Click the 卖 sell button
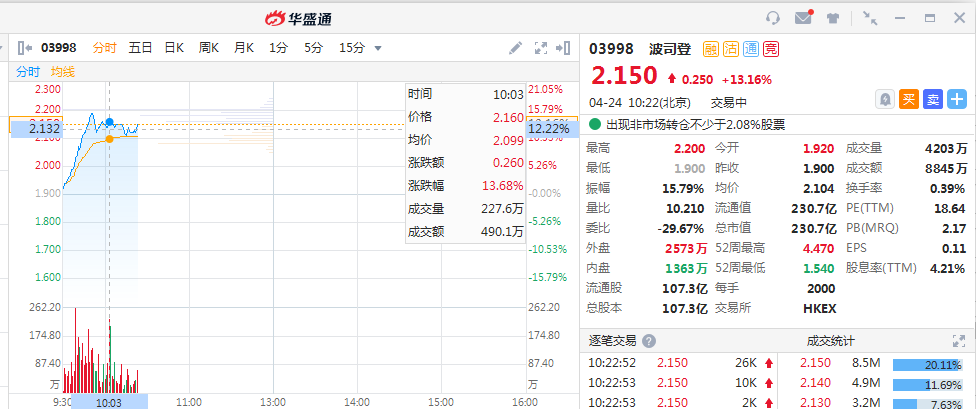The height and width of the screenshot is (409, 976). 932,99
